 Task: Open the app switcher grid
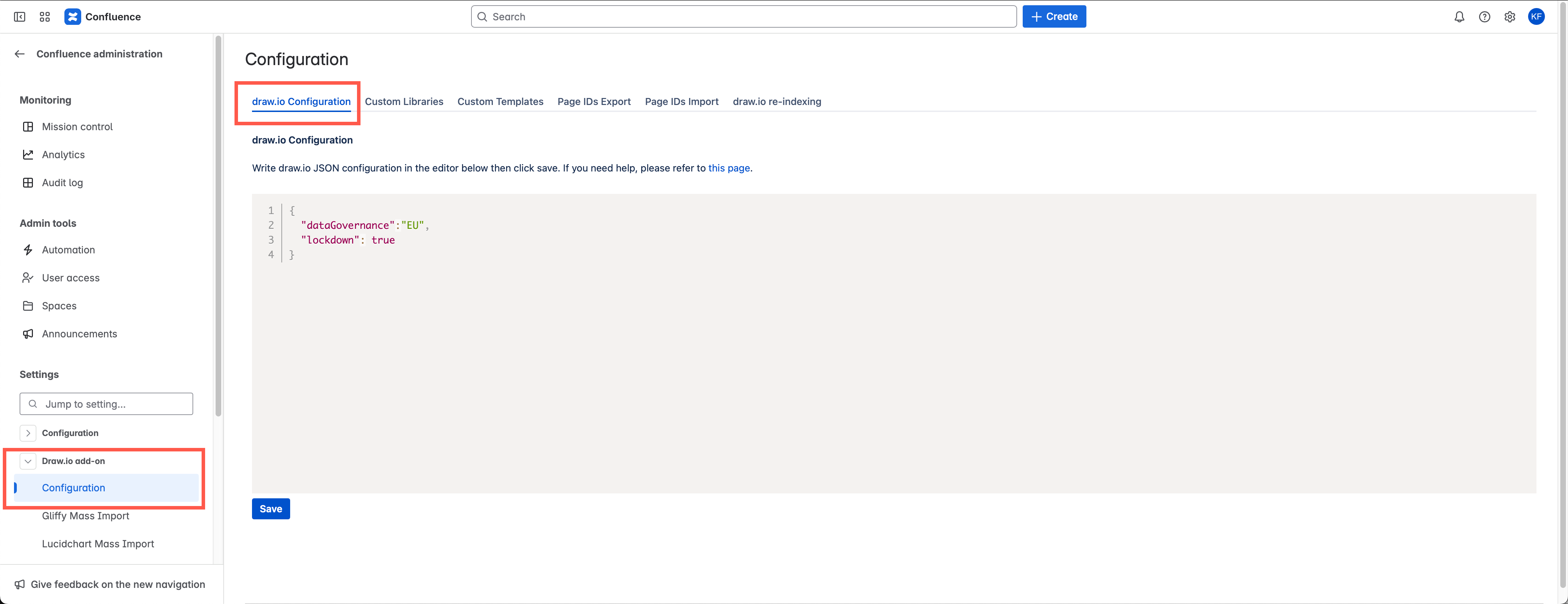[44, 16]
